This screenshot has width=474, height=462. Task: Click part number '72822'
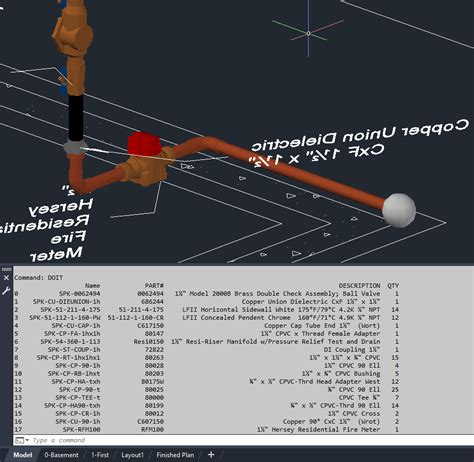coord(154,350)
